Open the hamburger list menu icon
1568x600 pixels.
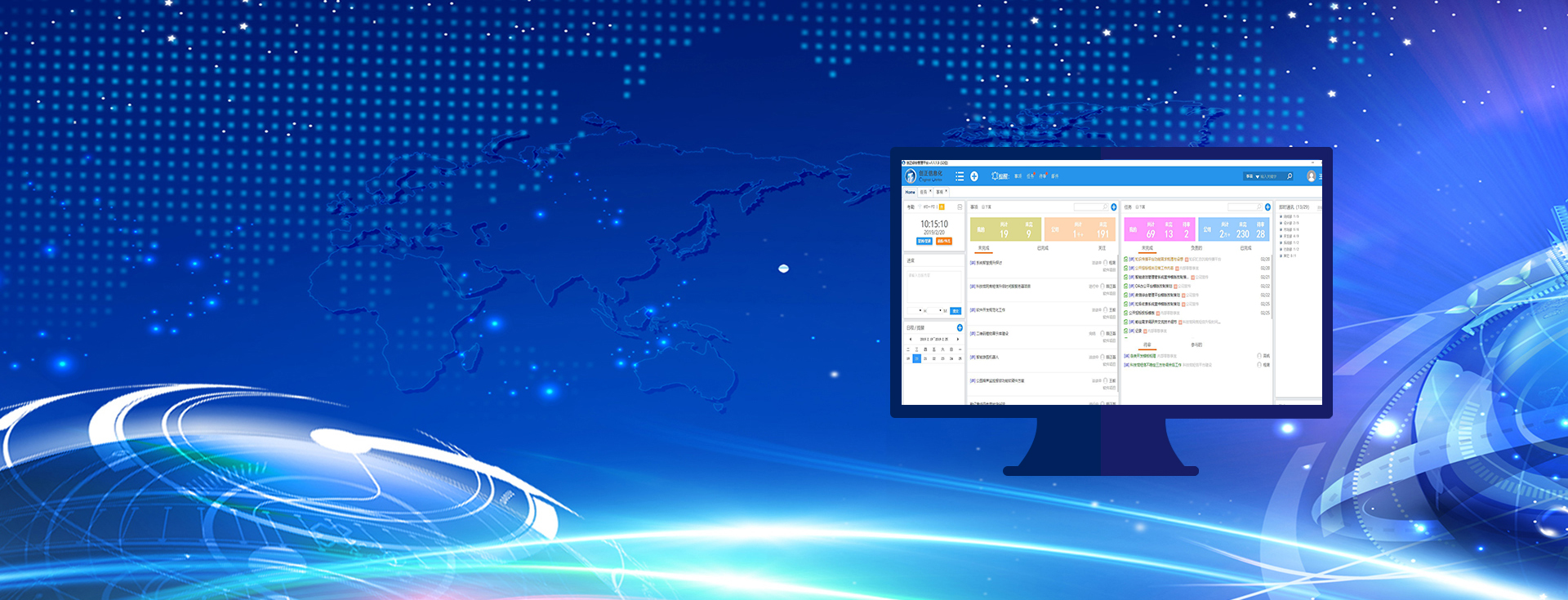click(960, 176)
